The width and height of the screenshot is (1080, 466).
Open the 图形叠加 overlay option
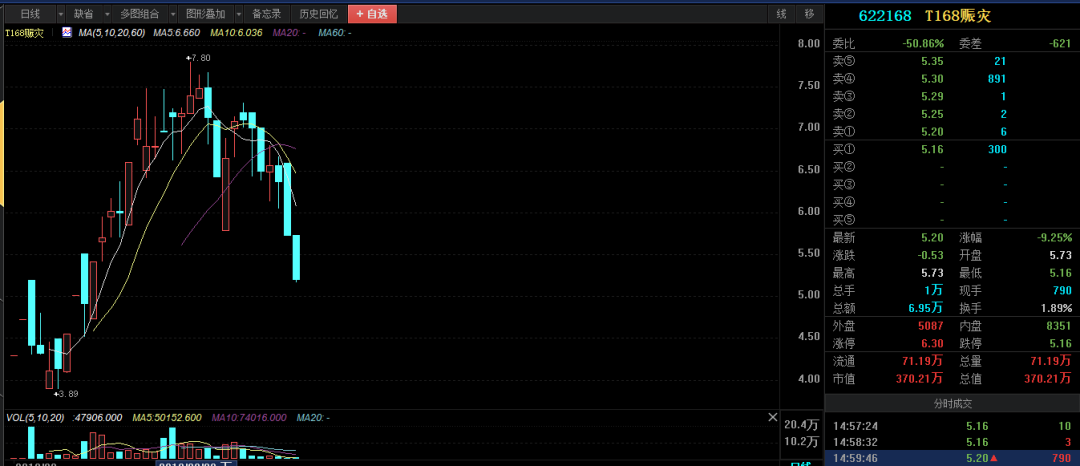206,14
